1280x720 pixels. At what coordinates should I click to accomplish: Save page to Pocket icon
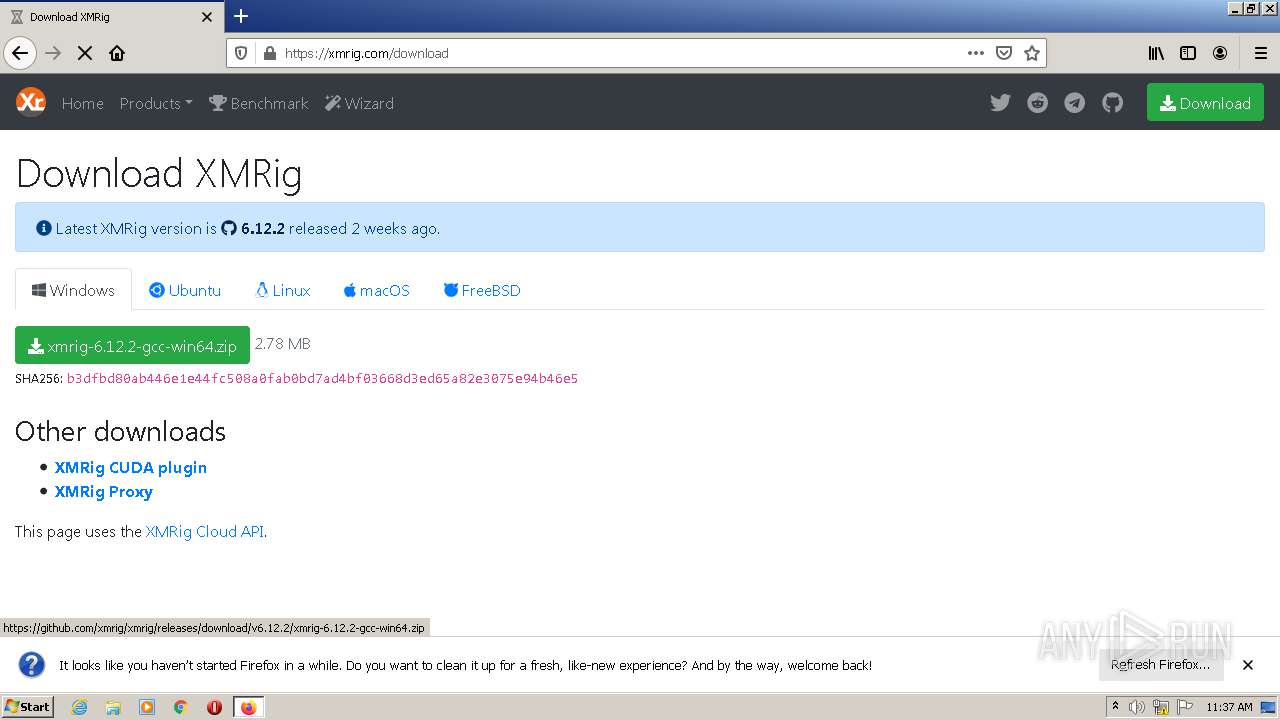[x=1004, y=53]
